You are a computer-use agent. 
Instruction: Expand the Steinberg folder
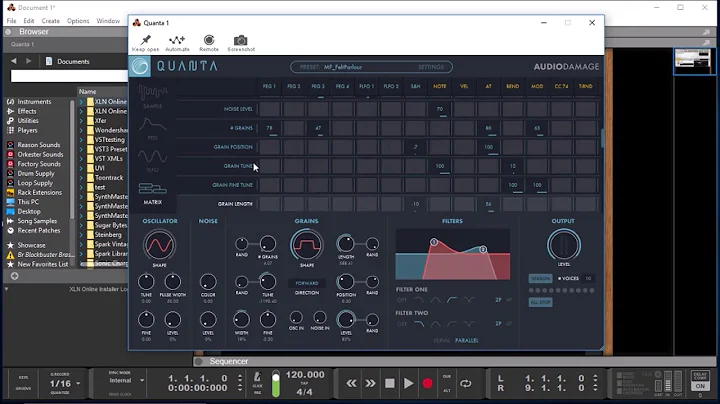(x=81, y=235)
